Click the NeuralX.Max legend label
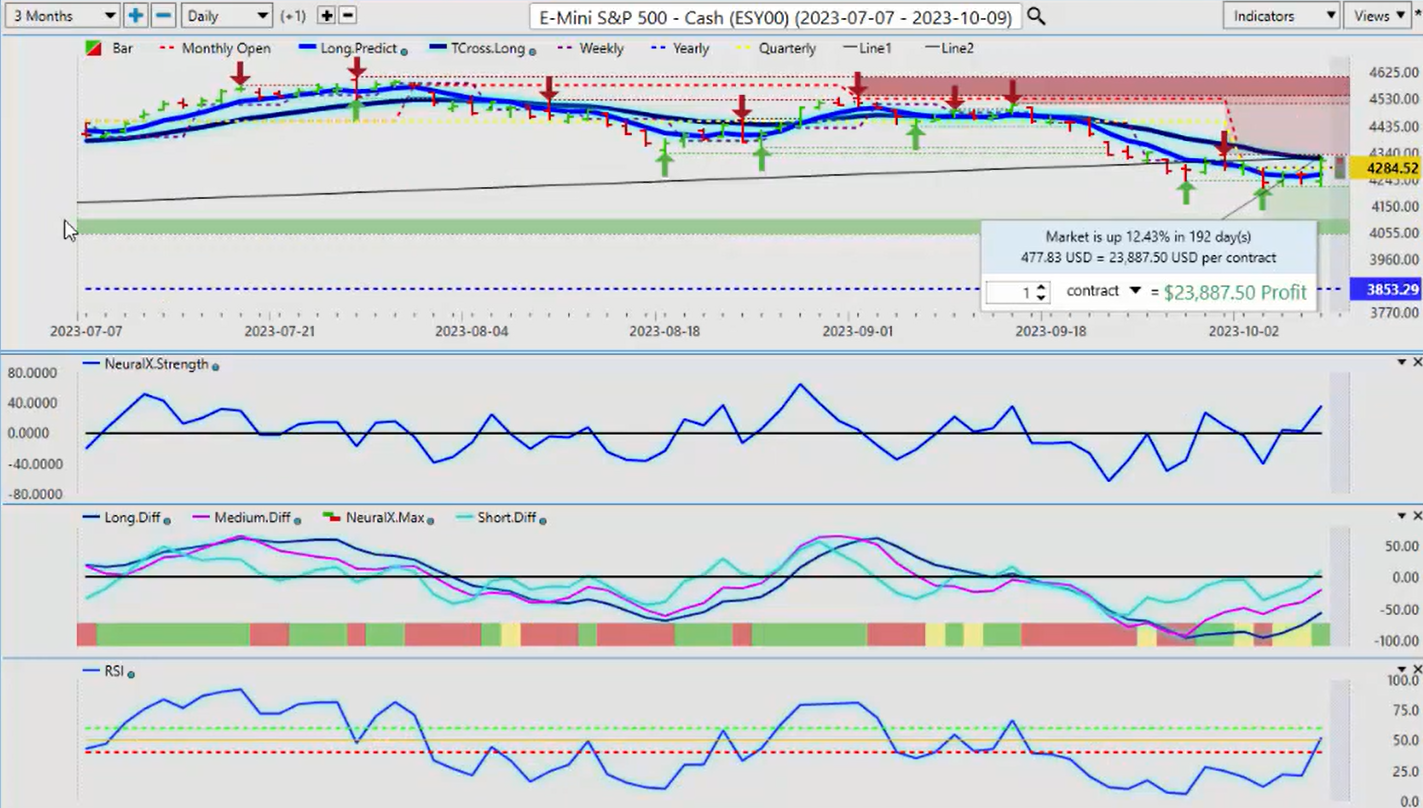 pyautogui.click(x=385, y=518)
